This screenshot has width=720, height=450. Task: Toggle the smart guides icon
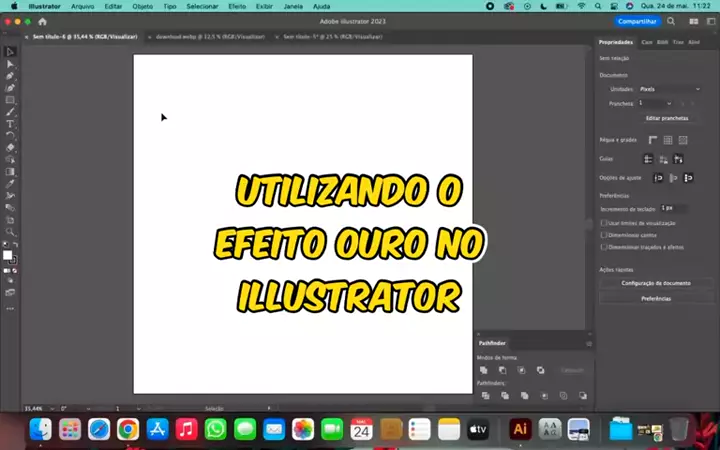(x=678, y=159)
